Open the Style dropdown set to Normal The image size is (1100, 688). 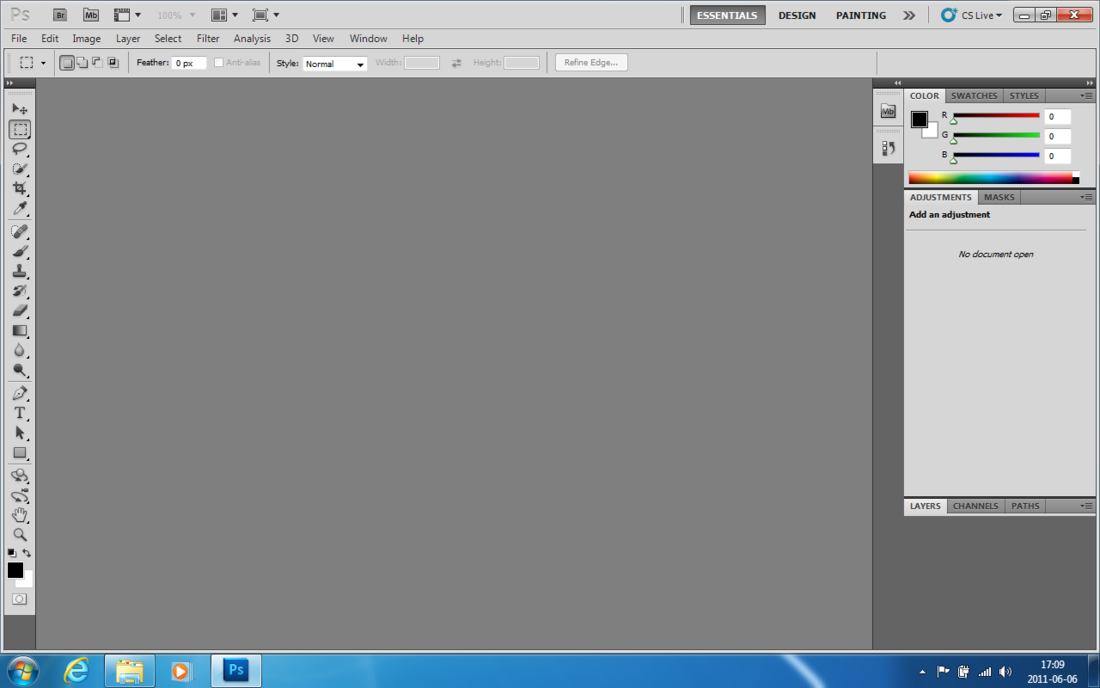click(x=335, y=64)
